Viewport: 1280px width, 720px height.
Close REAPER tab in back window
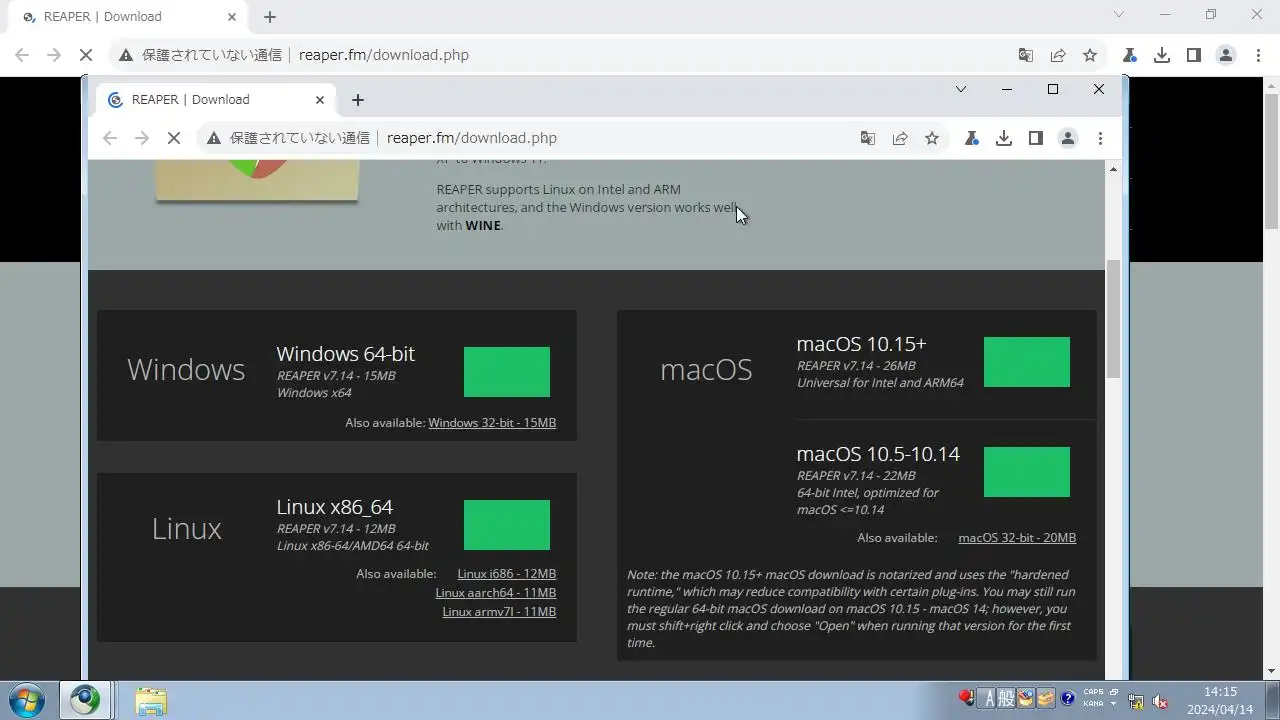232,17
